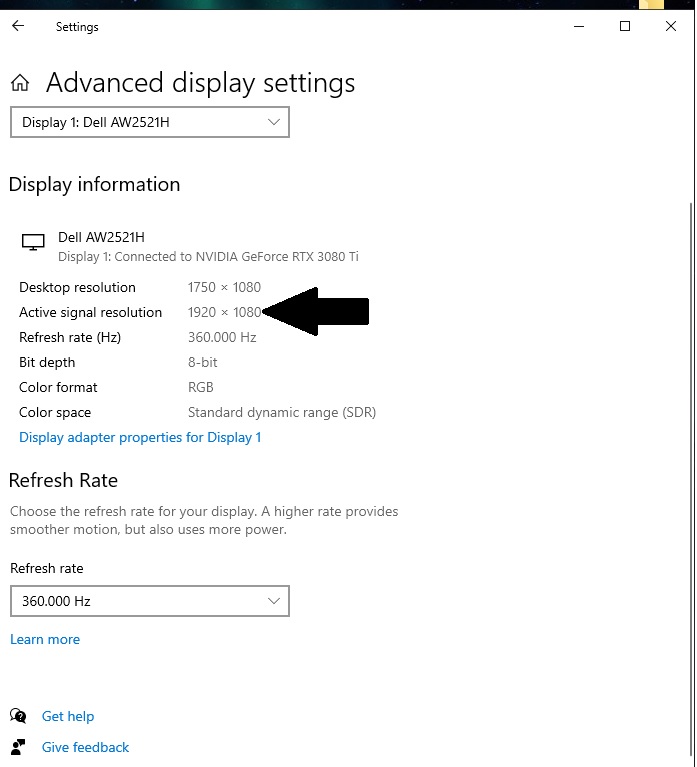Click the Get help chat icon
This screenshot has width=697, height=767.
18,716
